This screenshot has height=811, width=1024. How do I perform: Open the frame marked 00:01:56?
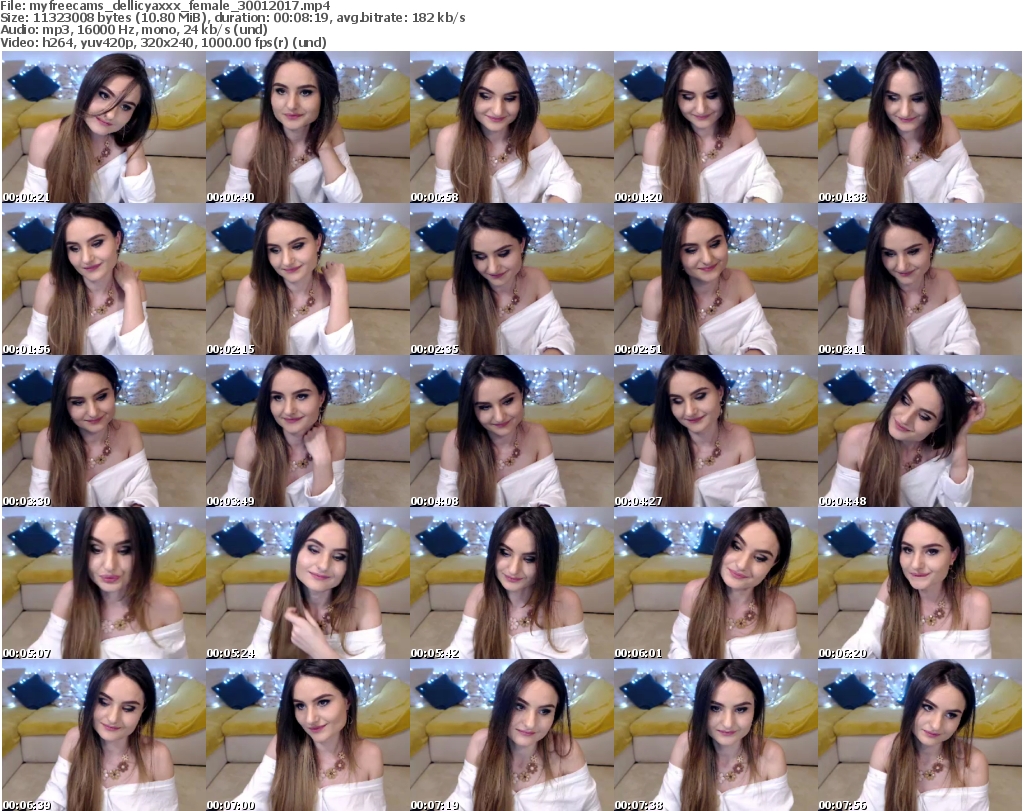(103, 280)
